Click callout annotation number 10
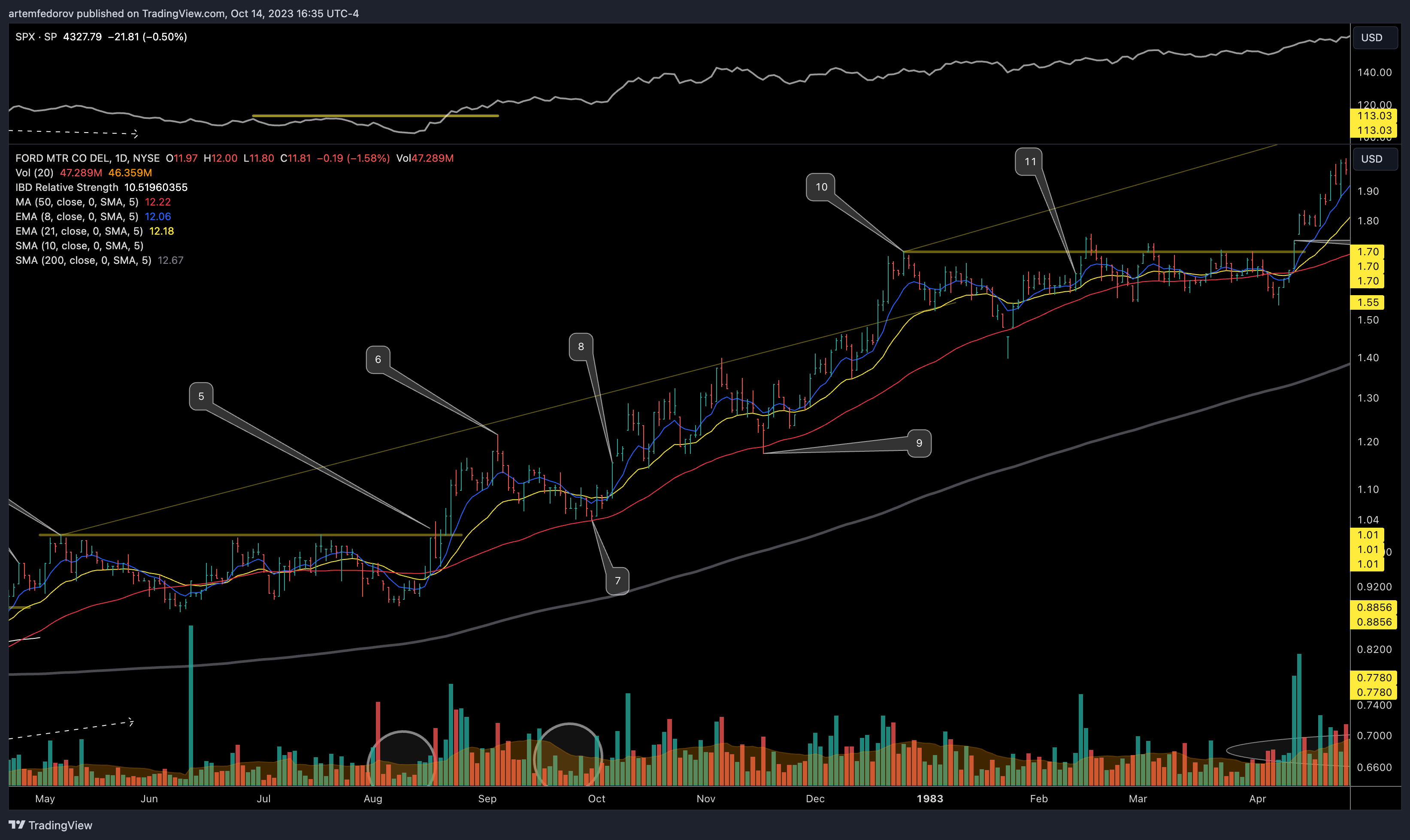 (x=821, y=187)
